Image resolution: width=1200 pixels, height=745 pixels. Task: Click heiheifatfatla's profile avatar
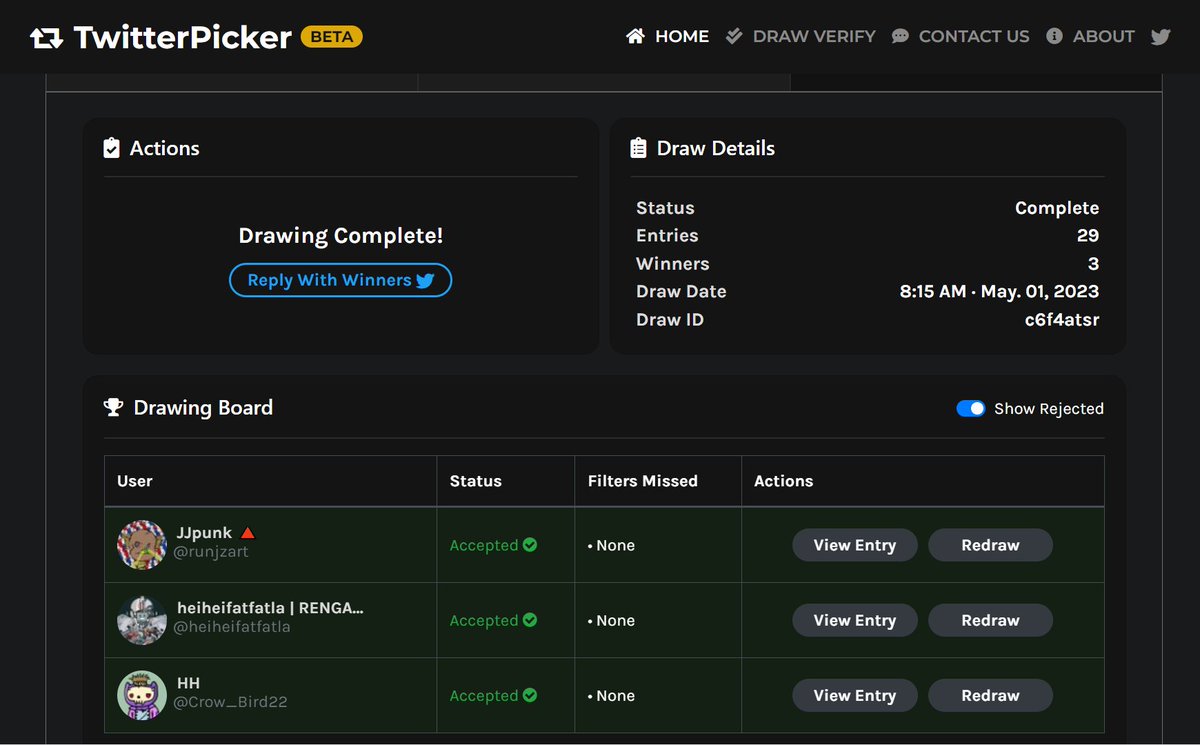pyautogui.click(x=142, y=620)
